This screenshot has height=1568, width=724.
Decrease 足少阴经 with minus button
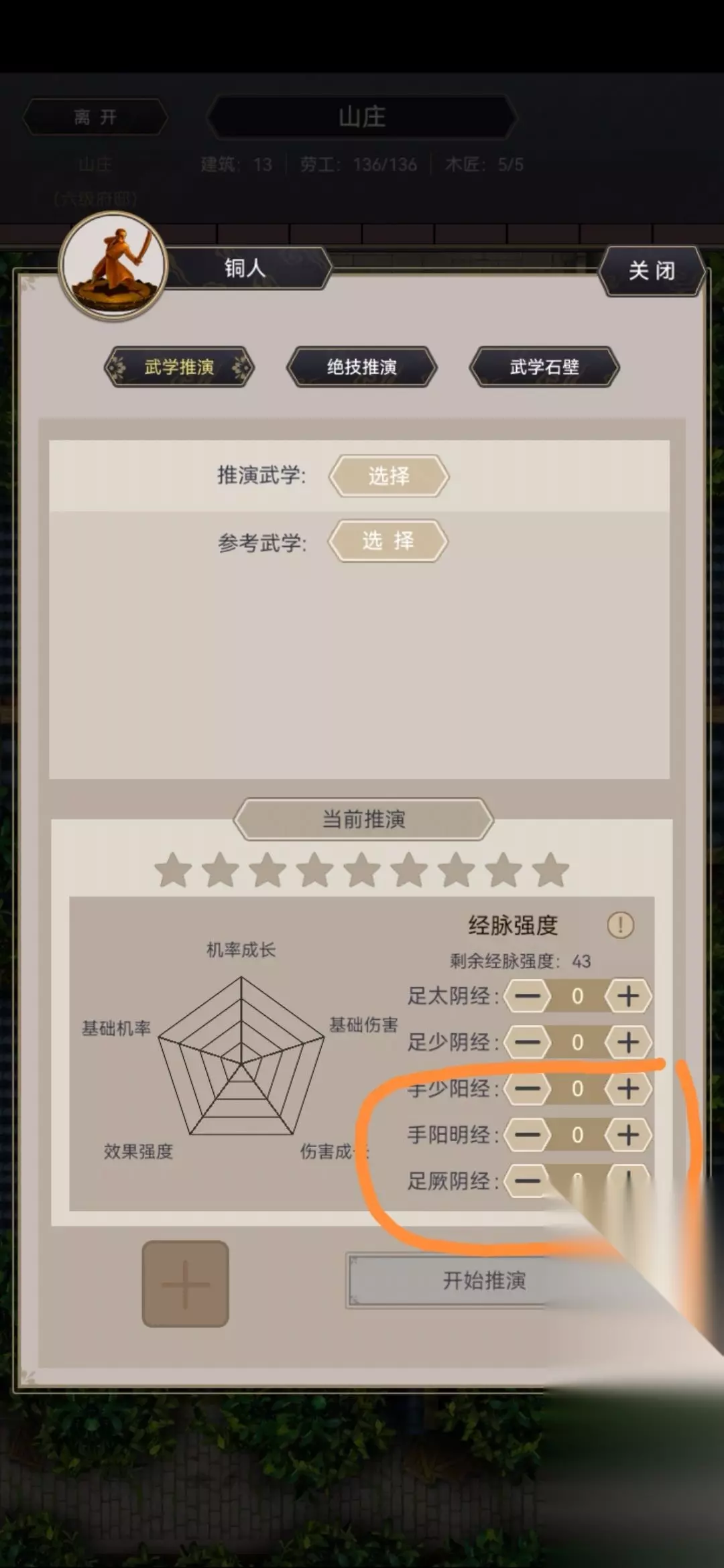[528, 1042]
